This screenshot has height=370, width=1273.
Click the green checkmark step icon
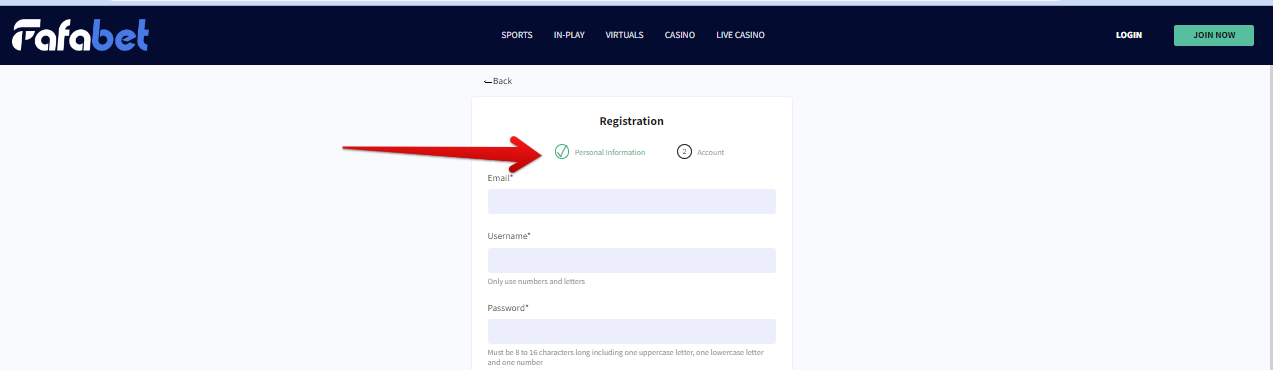[562, 152]
